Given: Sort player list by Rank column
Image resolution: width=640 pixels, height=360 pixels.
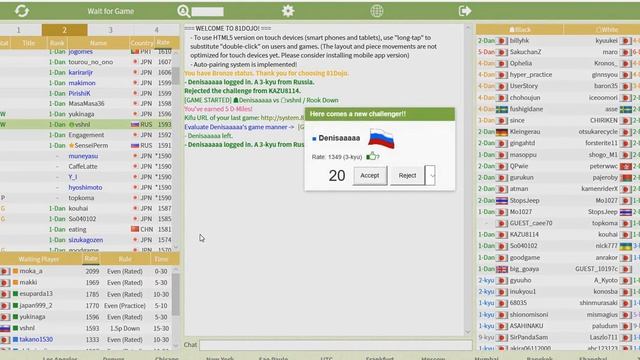Looking at the screenshot, I should 57,43.
